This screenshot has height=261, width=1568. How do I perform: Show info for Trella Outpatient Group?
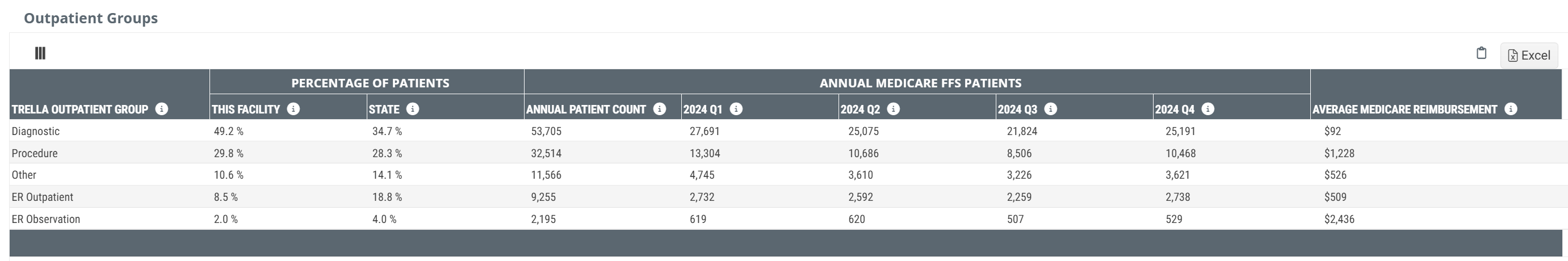pyautogui.click(x=161, y=109)
